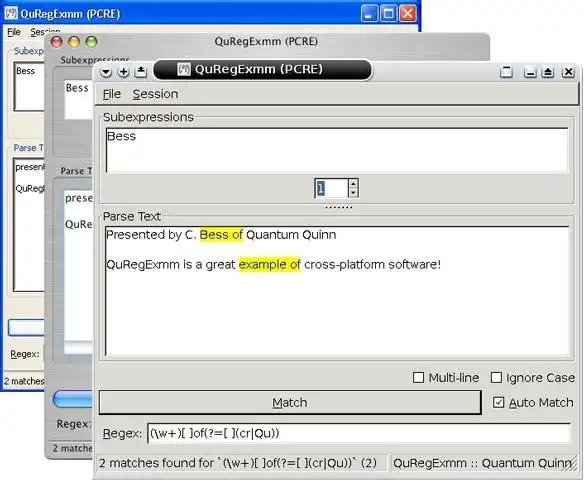
Task: Click the subexpression number field showing 1
Action: [x=331, y=188]
